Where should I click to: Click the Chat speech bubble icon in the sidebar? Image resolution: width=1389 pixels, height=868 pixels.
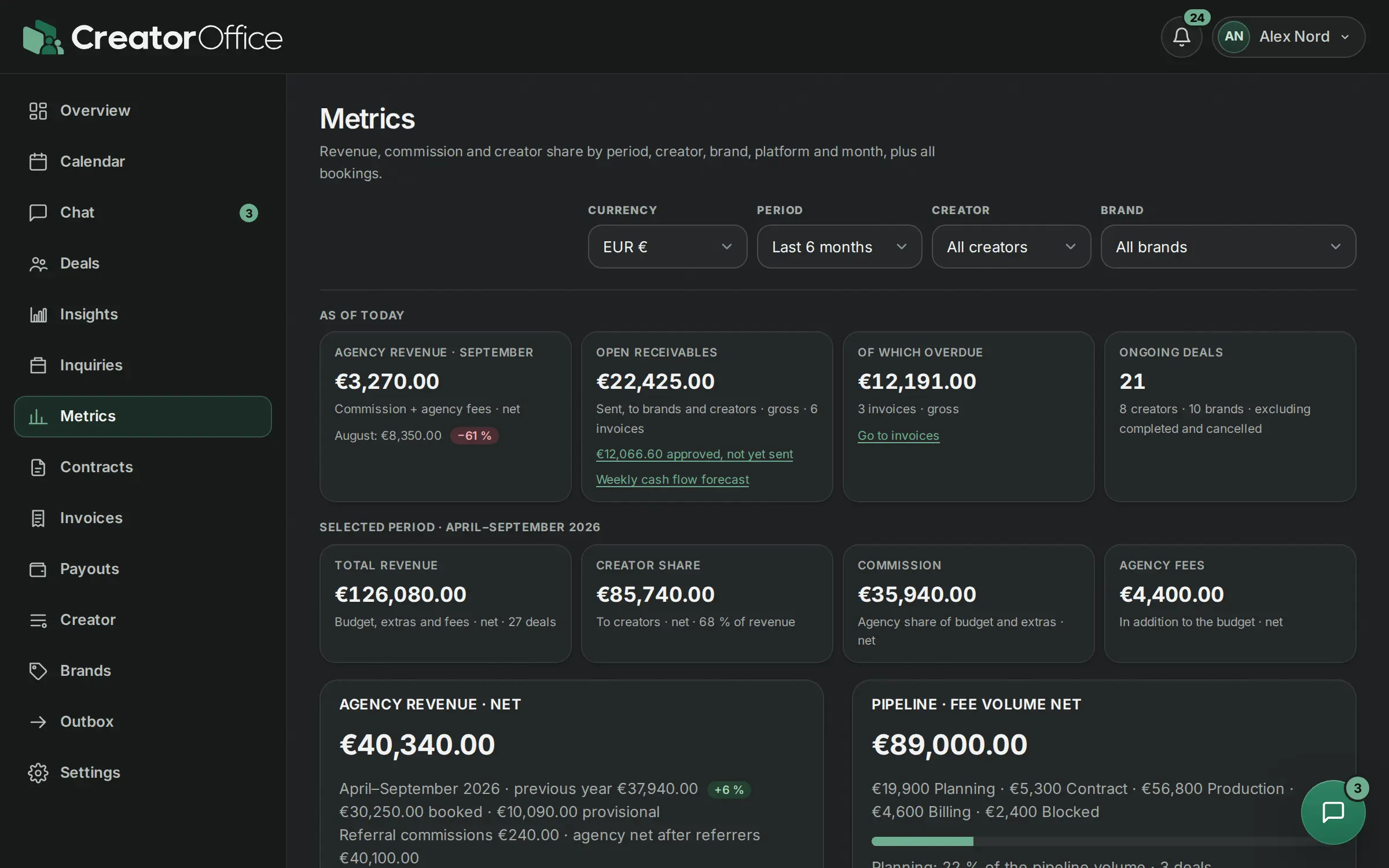click(38, 212)
